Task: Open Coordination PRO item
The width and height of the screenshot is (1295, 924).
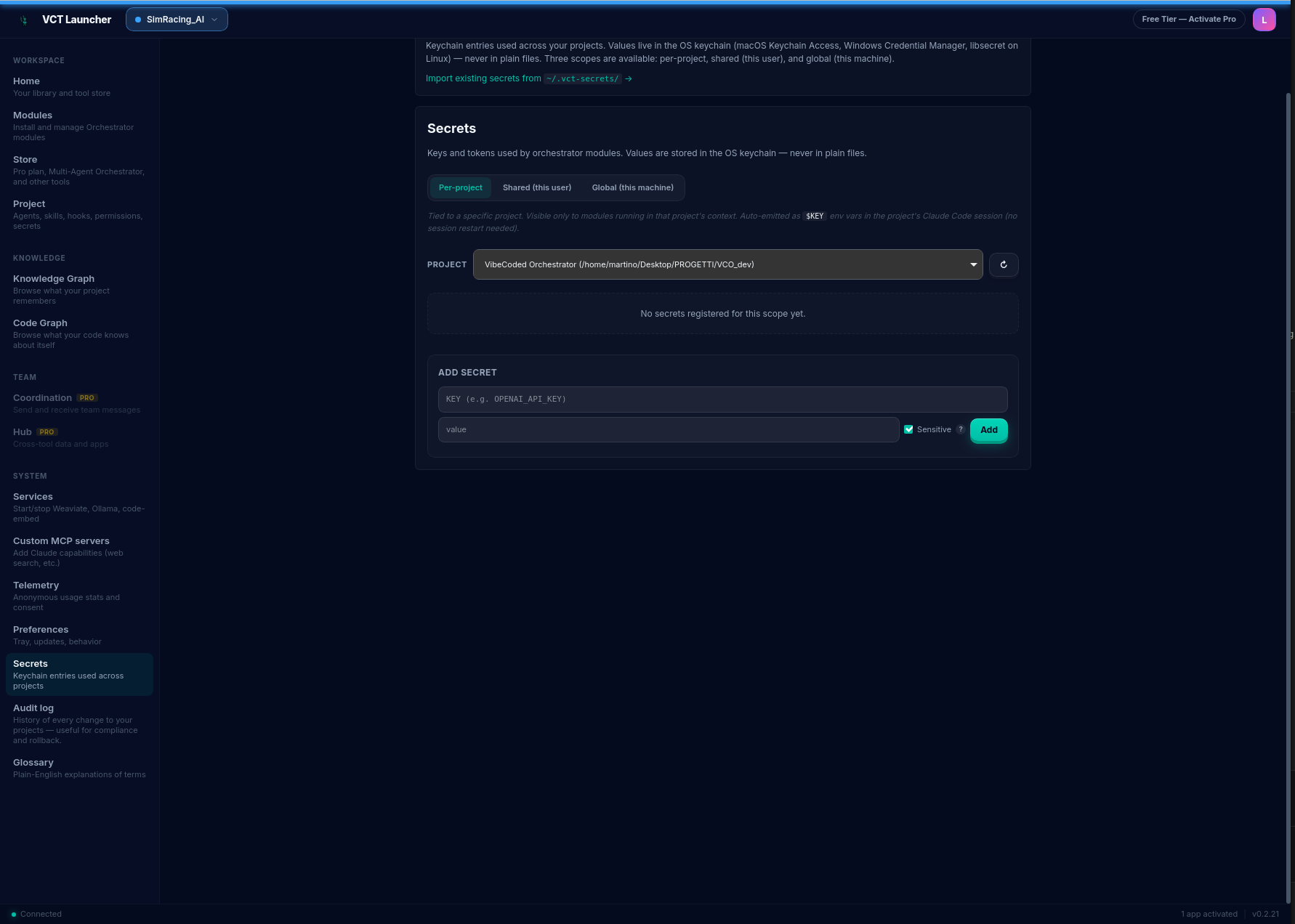Action: pos(79,403)
